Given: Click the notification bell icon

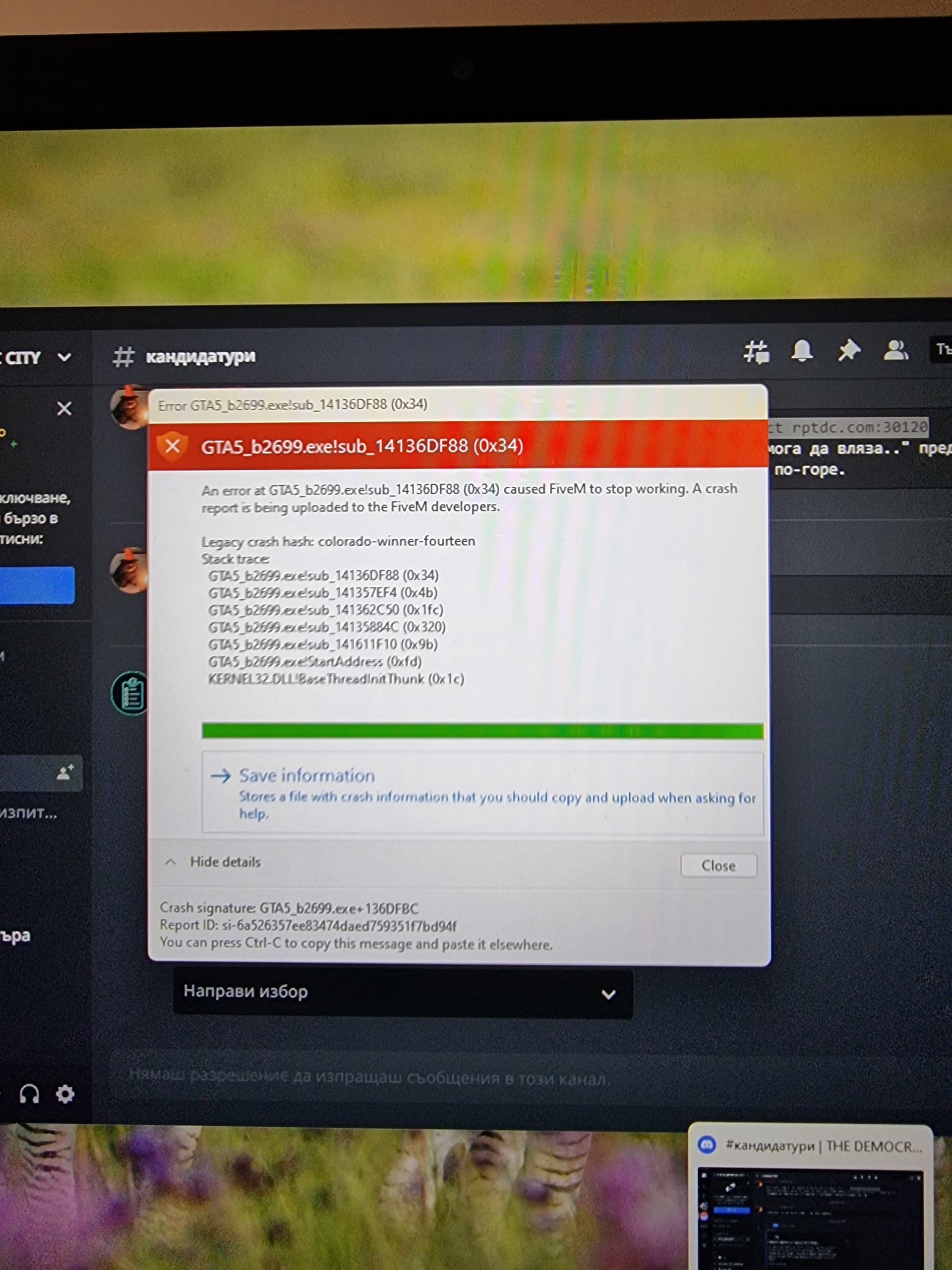Looking at the screenshot, I should [802, 351].
